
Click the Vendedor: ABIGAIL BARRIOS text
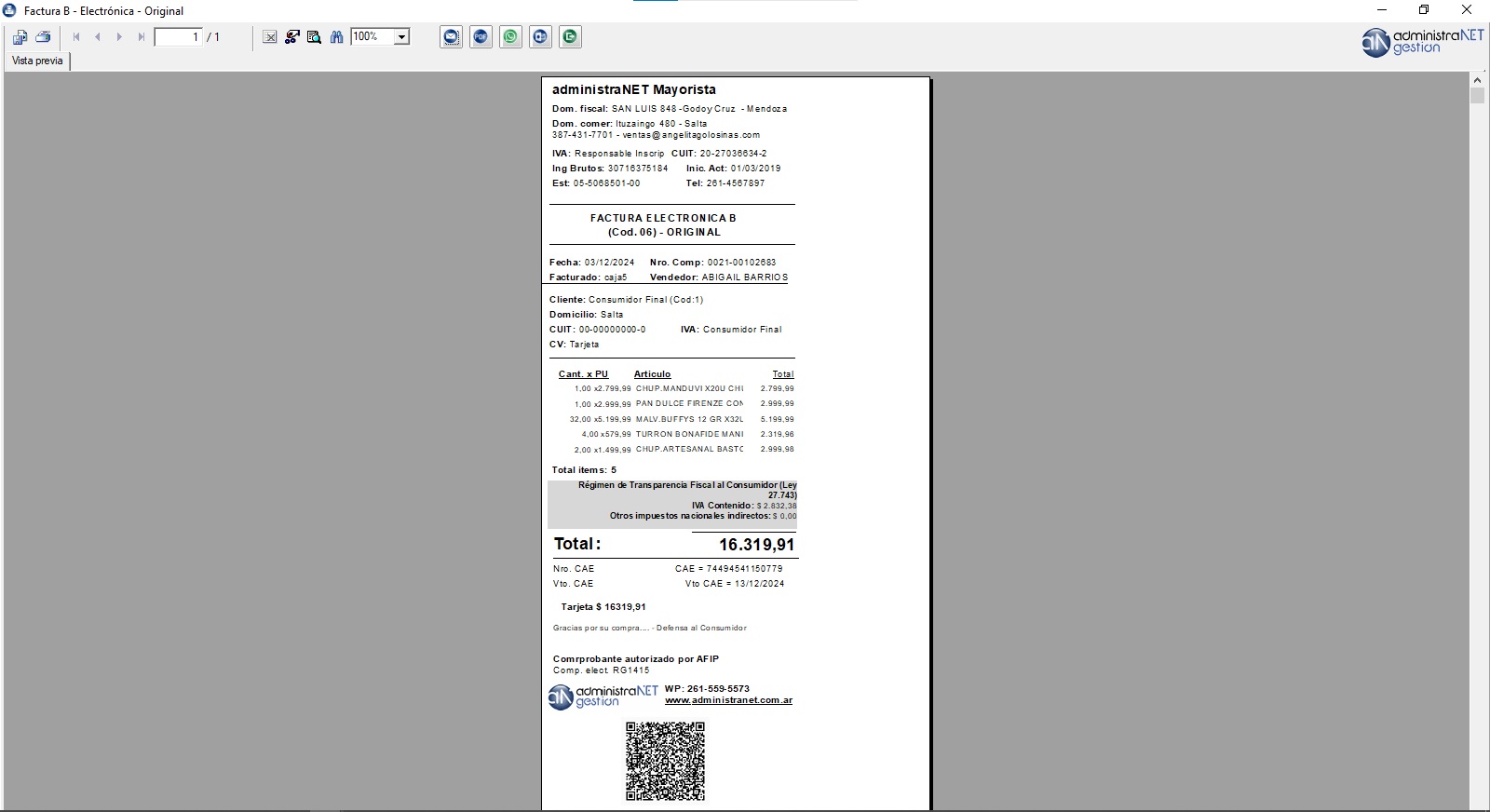(x=719, y=277)
